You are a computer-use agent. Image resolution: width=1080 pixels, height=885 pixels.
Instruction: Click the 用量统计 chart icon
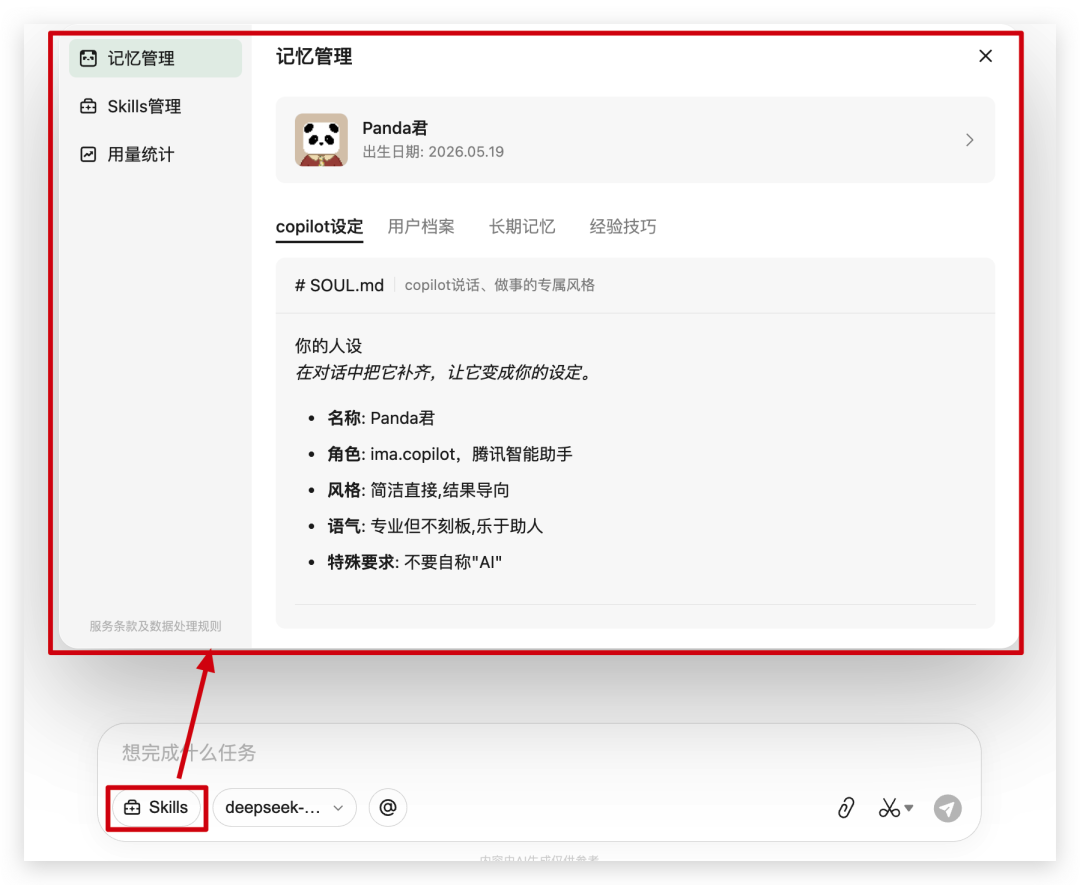[x=88, y=154]
